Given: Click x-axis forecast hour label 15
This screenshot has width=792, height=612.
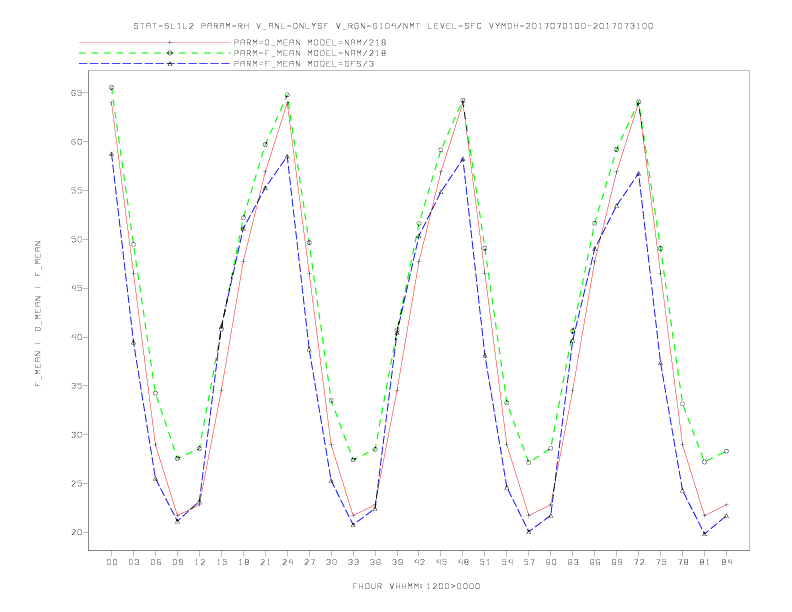Looking at the screenshot, I should point(222,562).
